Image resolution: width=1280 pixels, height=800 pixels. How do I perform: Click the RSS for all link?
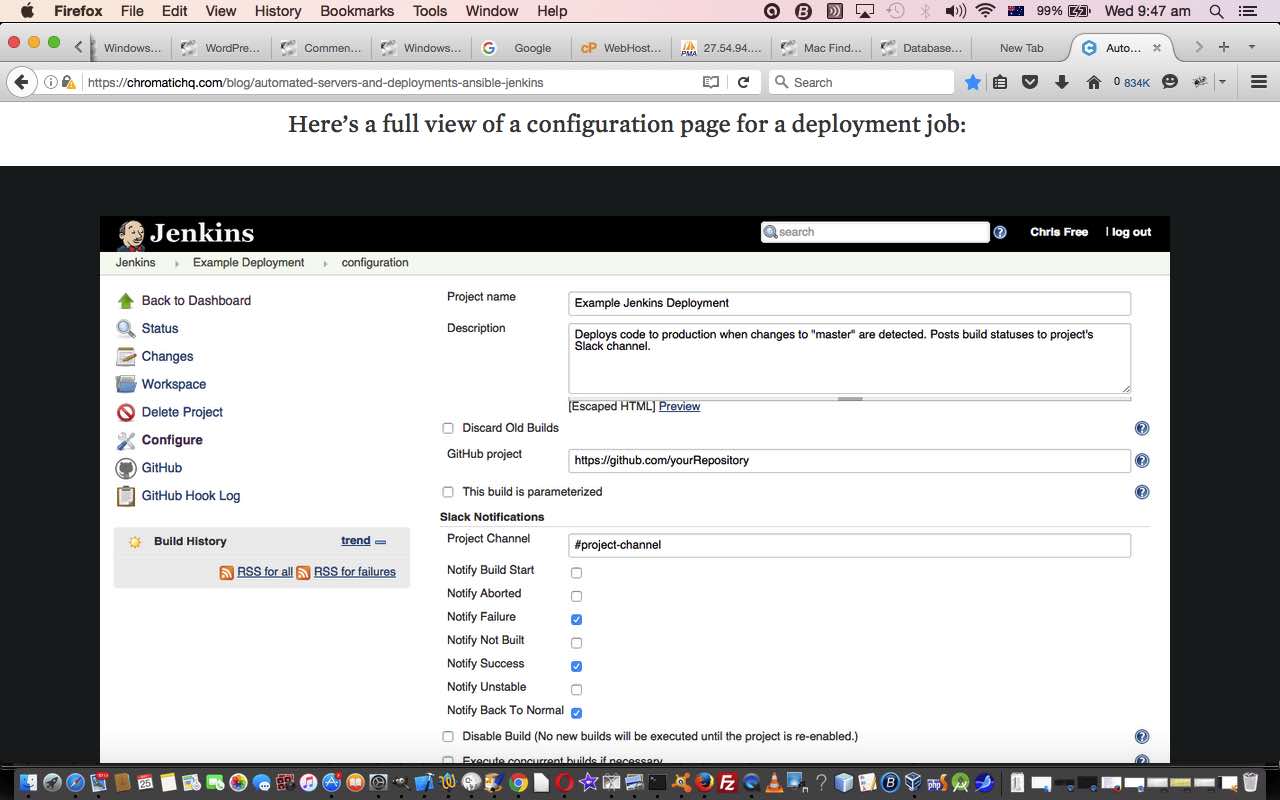click(x=265, y=572)
